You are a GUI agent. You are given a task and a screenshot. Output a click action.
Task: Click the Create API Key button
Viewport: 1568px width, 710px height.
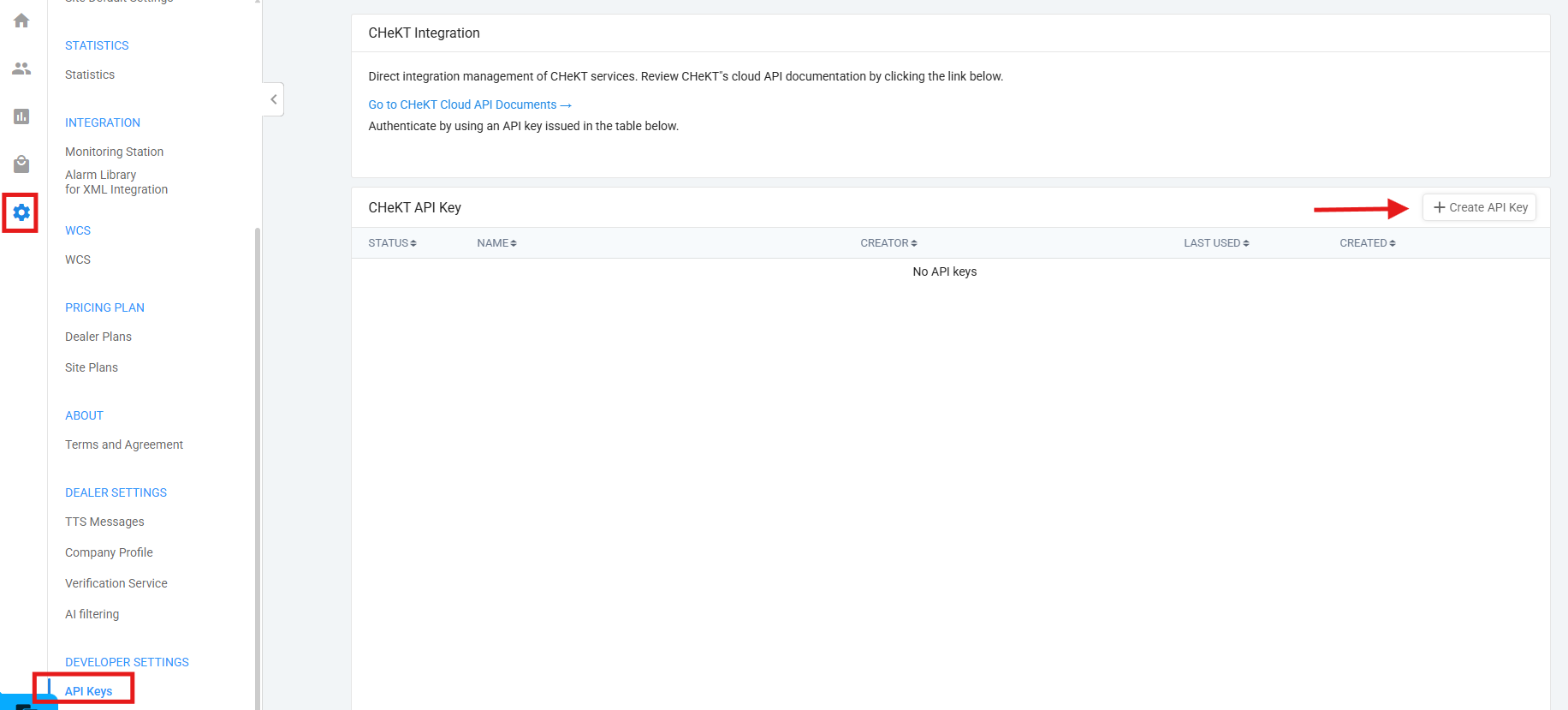pyautogui.click(x=1479, y=207)
